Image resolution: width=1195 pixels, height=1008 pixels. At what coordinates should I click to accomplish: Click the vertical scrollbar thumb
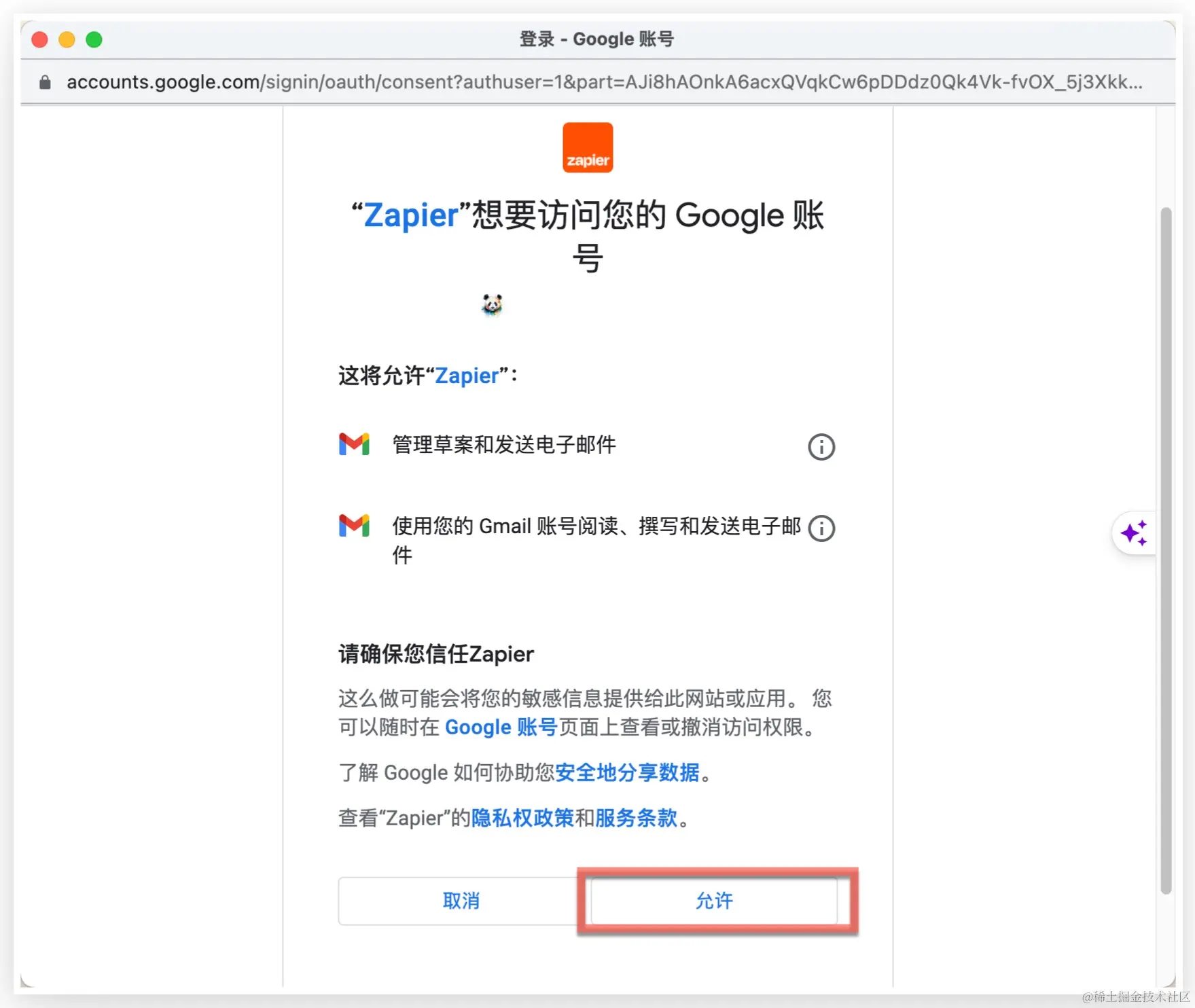click(1166, 550)
